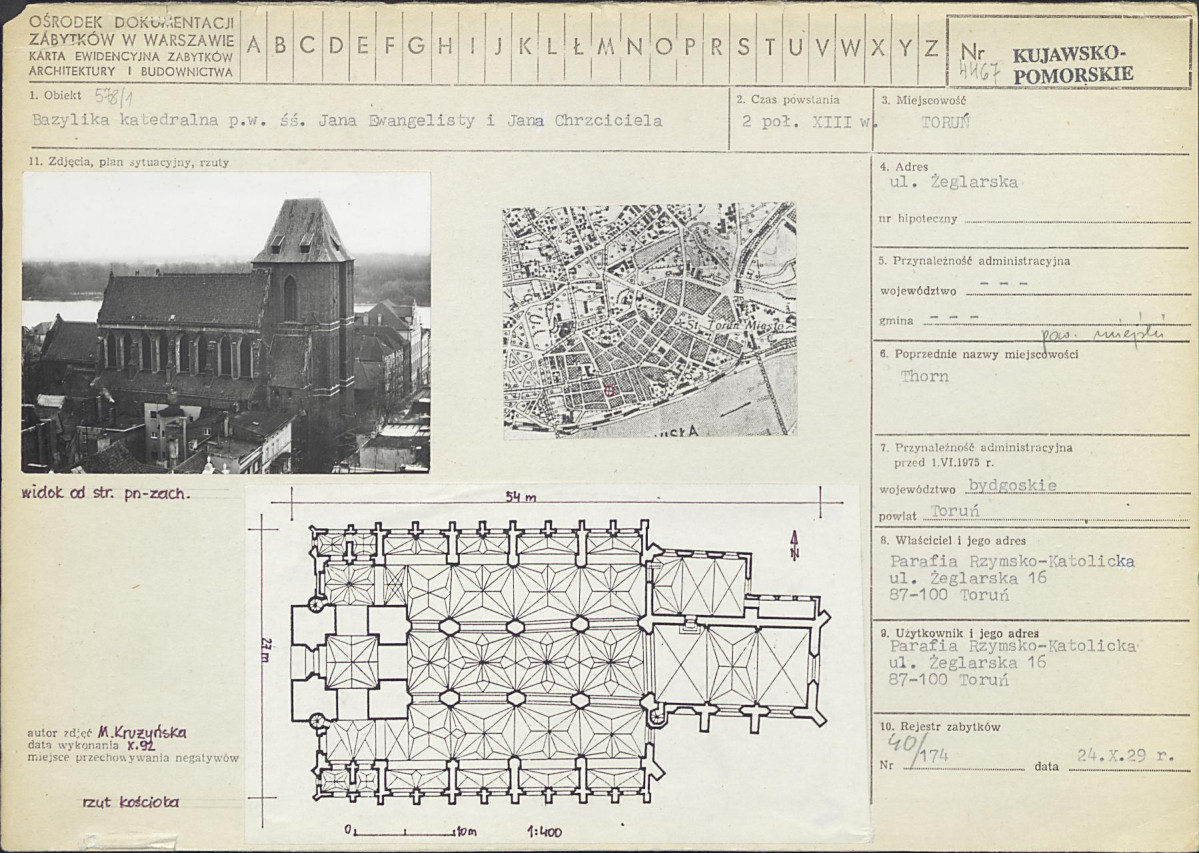Screen dimensions: 1199x853
Task: Open the cathedral photograph
Action: pos(226,322)
